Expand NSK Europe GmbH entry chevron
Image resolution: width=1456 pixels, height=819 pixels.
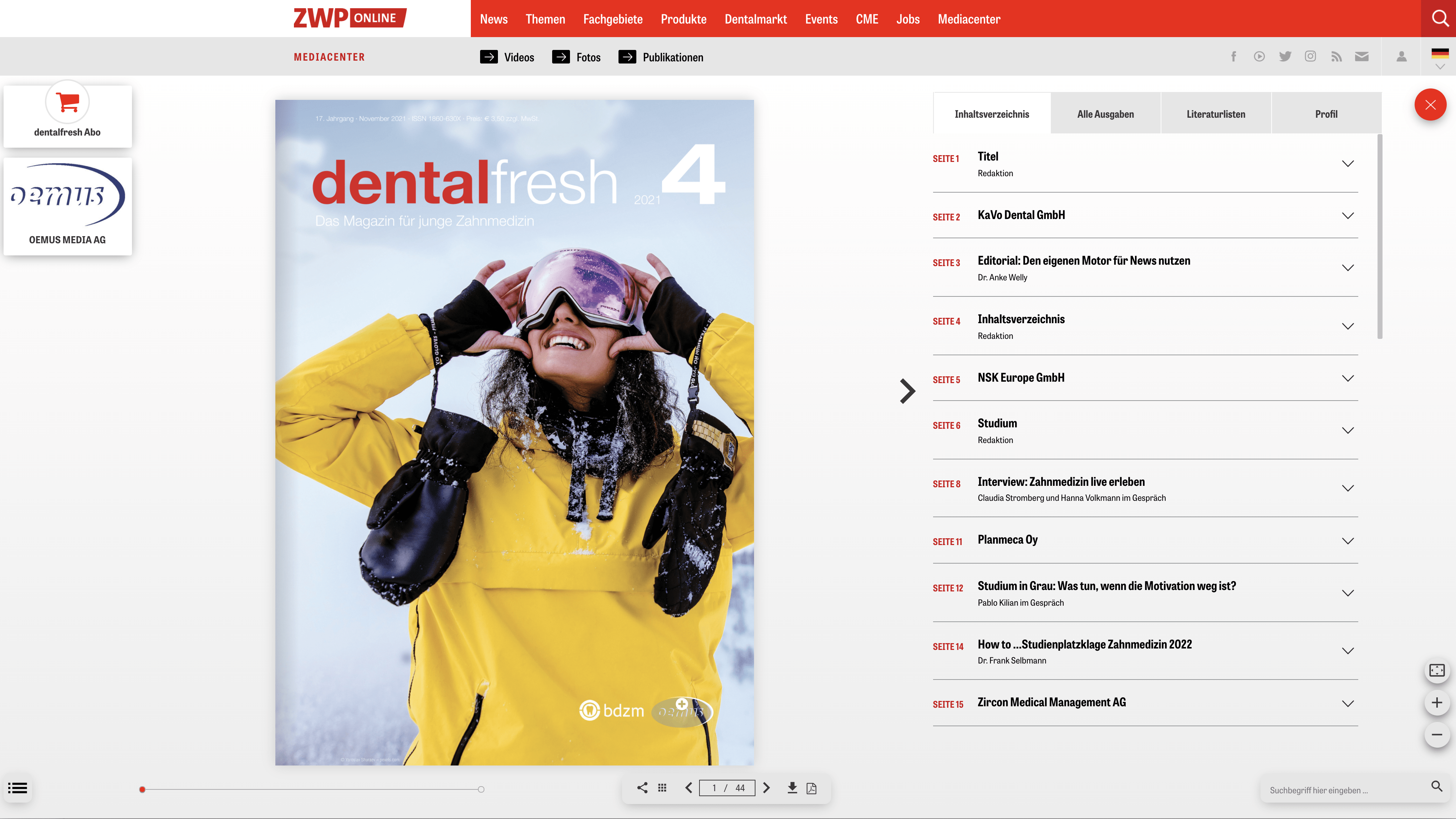(1348, 379)
